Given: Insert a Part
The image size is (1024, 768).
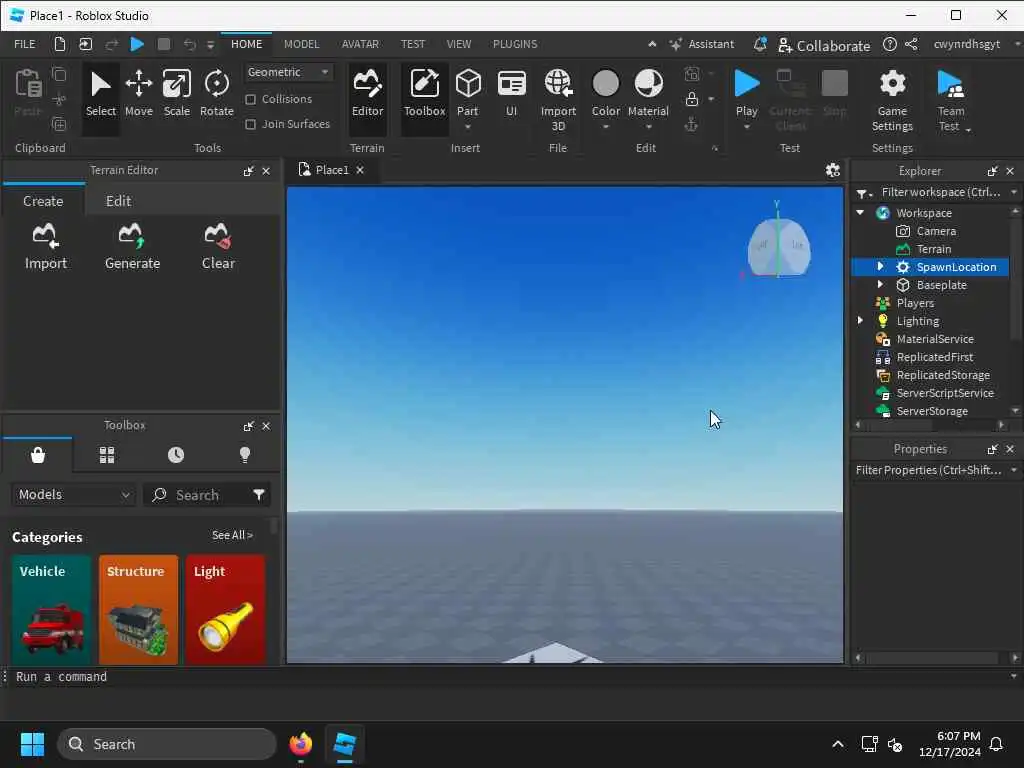Looking at the screenshot, I should click(x=468, y=93).
